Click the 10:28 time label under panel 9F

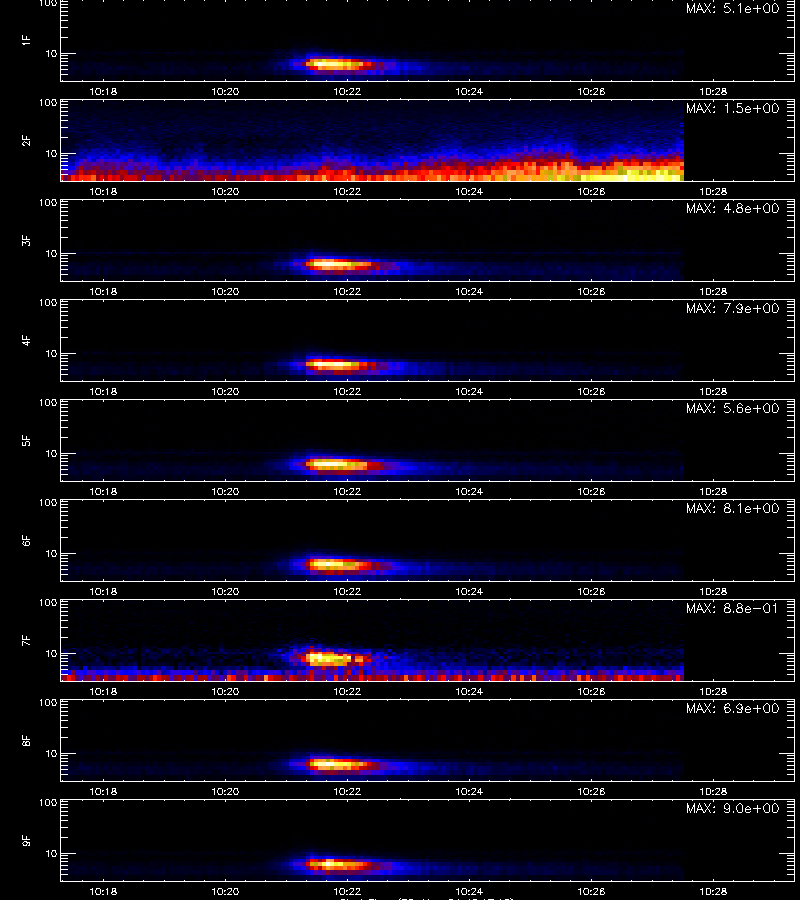point(713,891)
